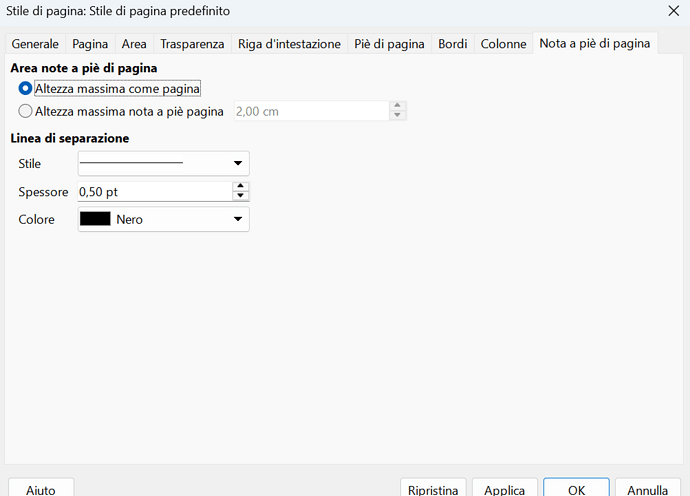Image resolution: width=690 pixels, height=496 pixels.
Task: Close the Stile di pagina dialog
Action: 674,11
